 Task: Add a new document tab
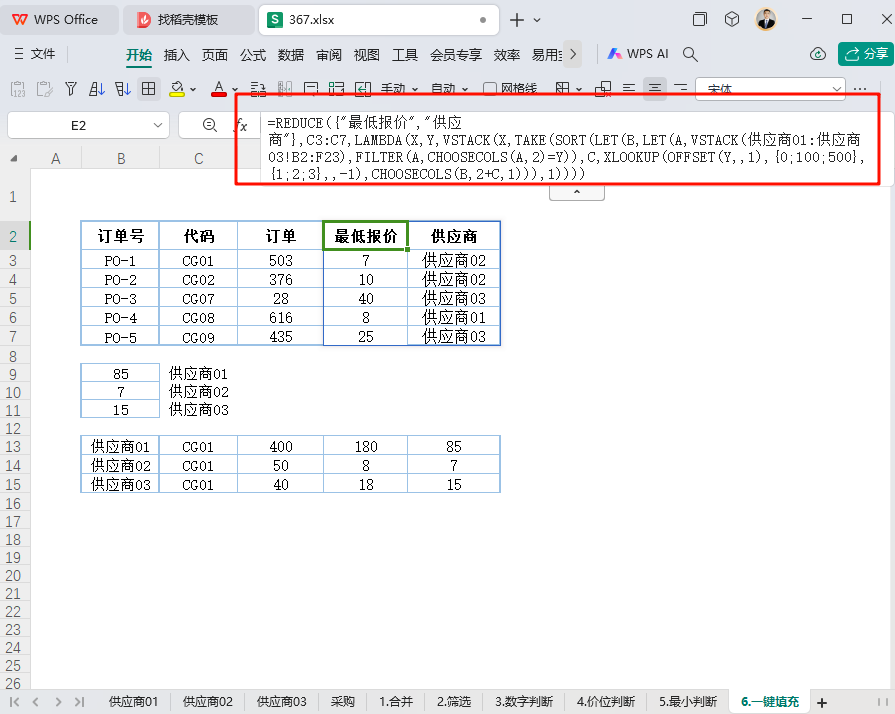click(x=517, y=20)
